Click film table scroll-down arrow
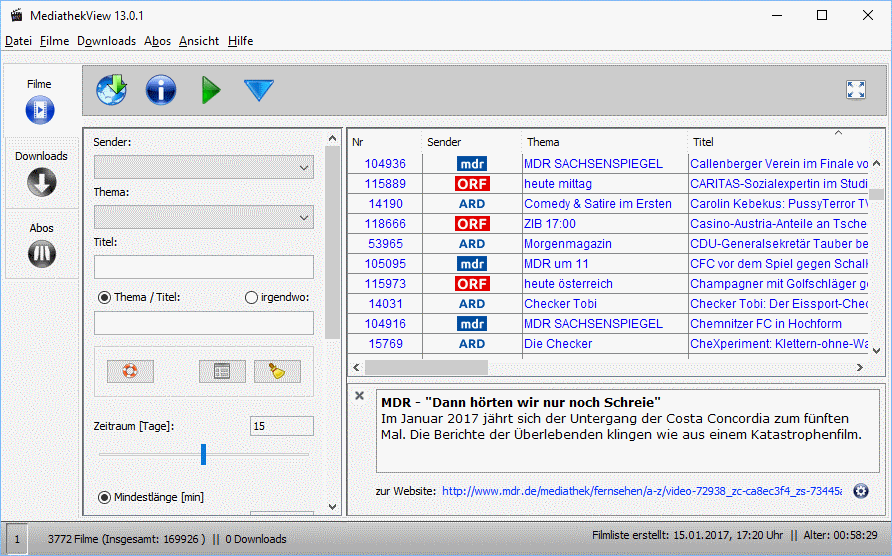 click(x=877, y=351)
